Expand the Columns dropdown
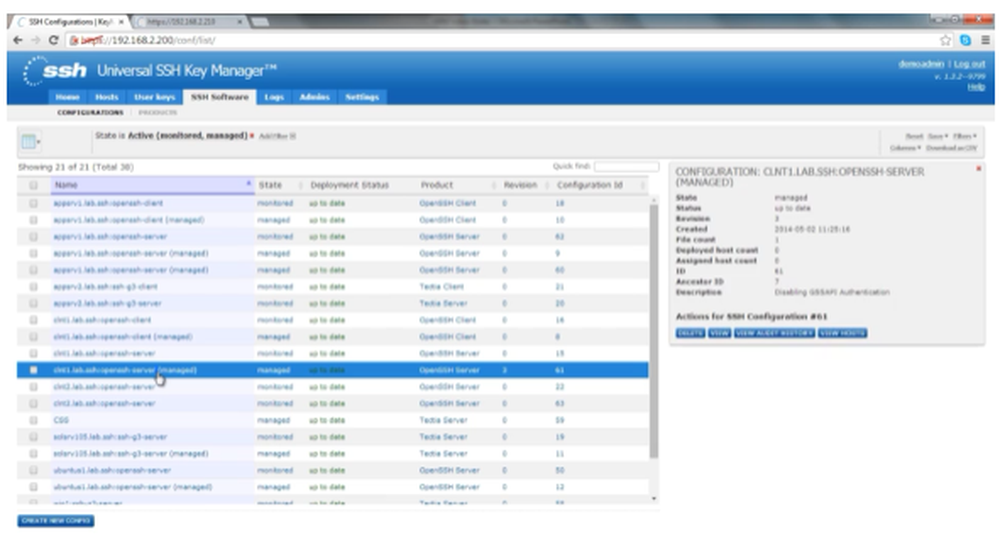This screenshot has width=1000, height=538. 905,148
